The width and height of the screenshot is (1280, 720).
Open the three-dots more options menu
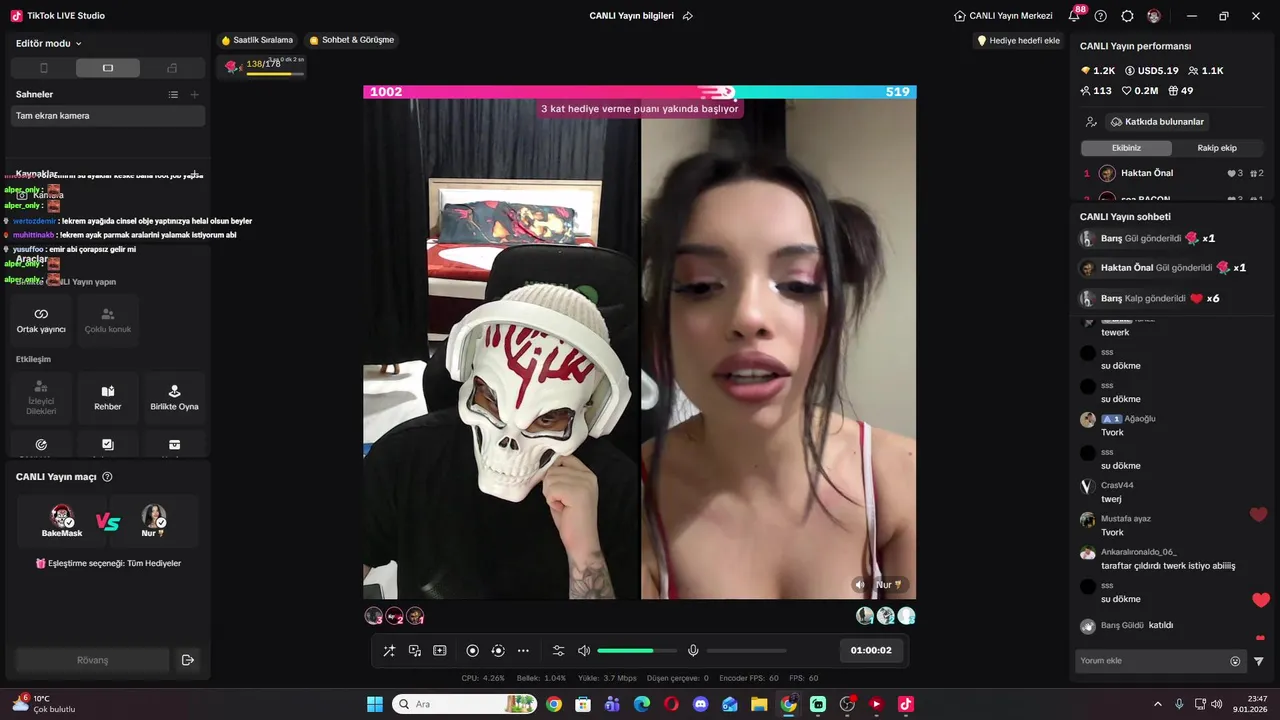tap(523, 651)
